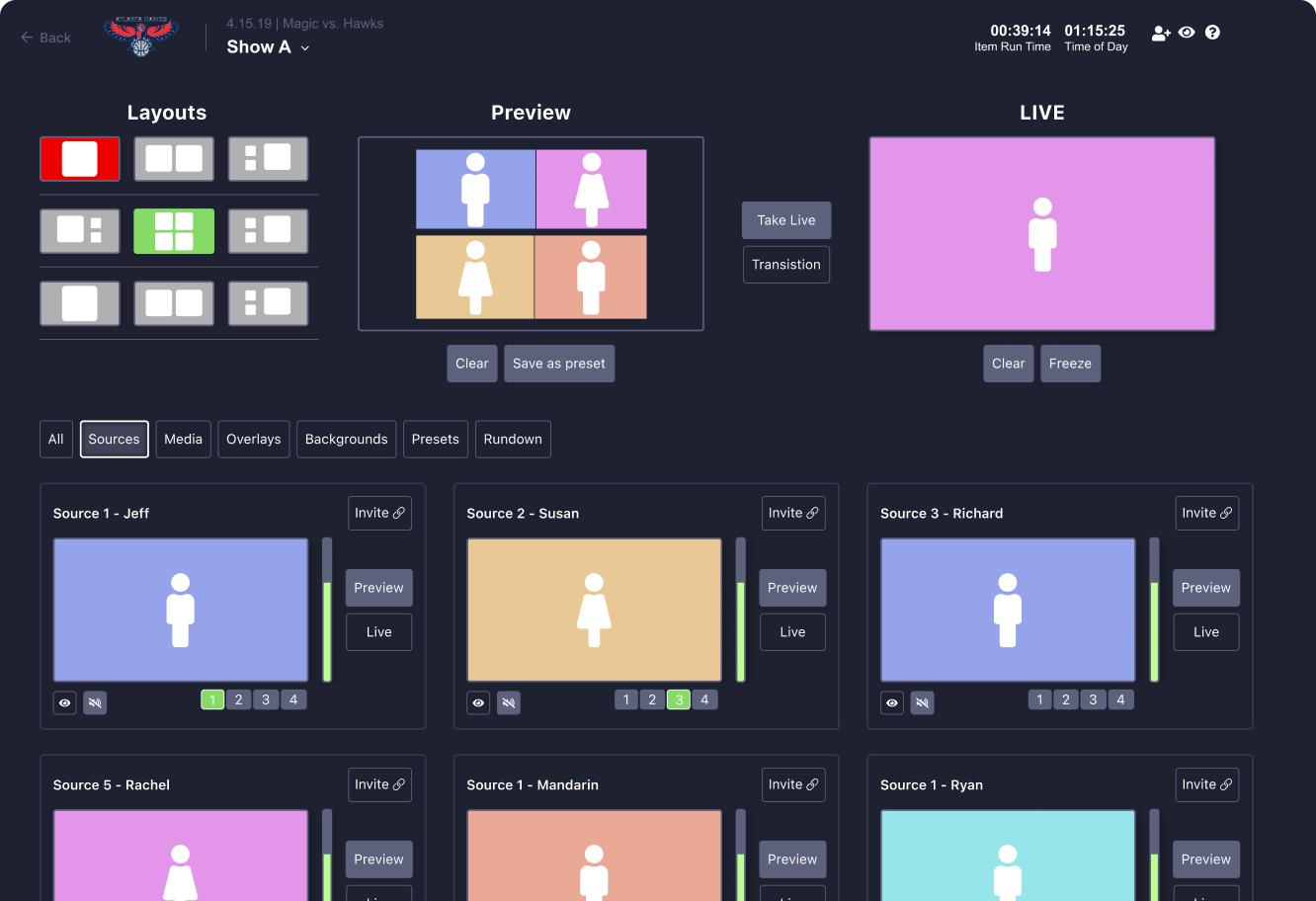Screen dimensions: 1316x901
Task: Pick the small-stack layout at end of top row
Action: click(x=268, y=159)
